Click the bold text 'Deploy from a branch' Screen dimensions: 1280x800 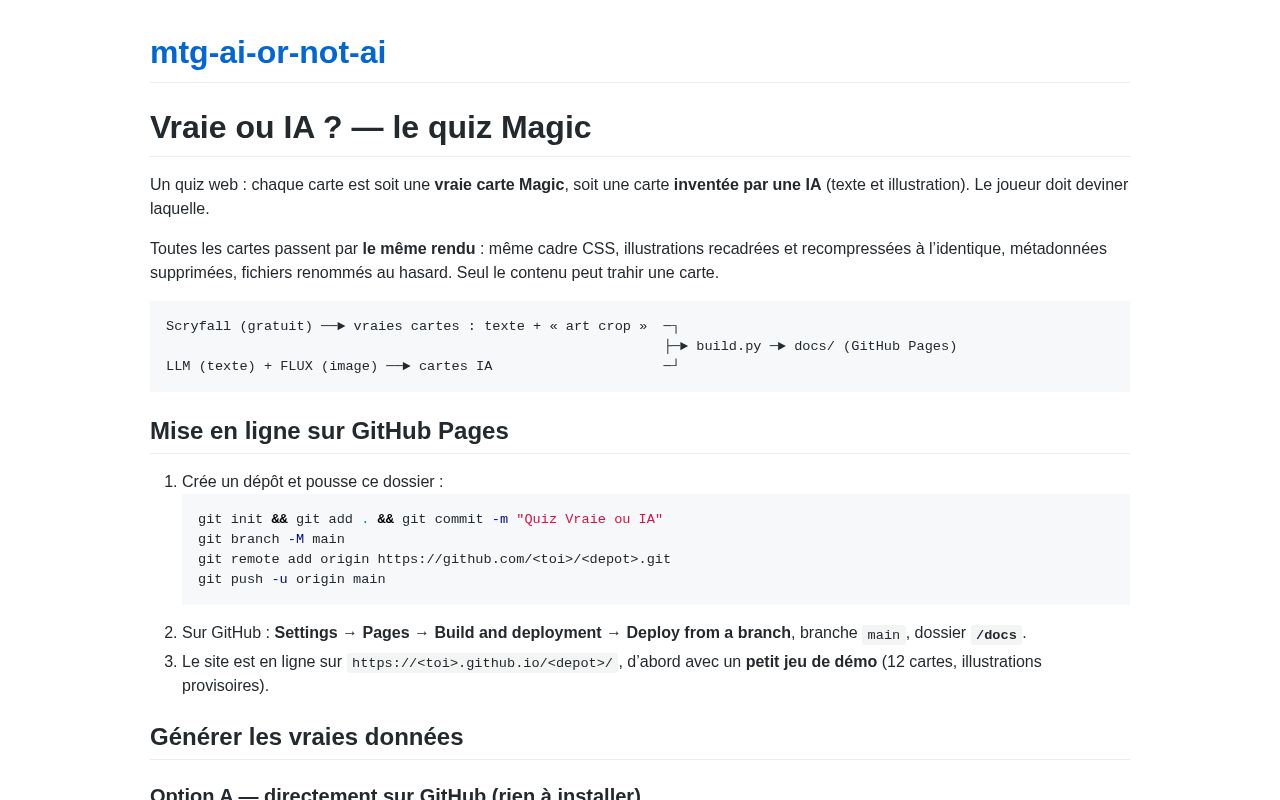click(708, 633)
